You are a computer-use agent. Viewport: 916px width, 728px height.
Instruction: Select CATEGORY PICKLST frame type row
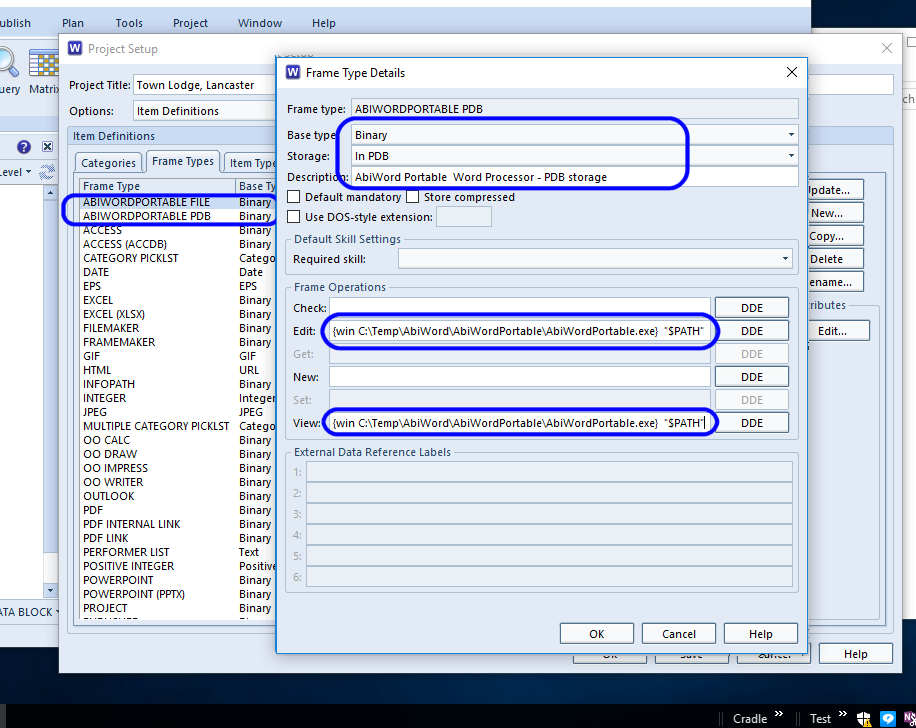pyautogui.click(x=177, y=258)
